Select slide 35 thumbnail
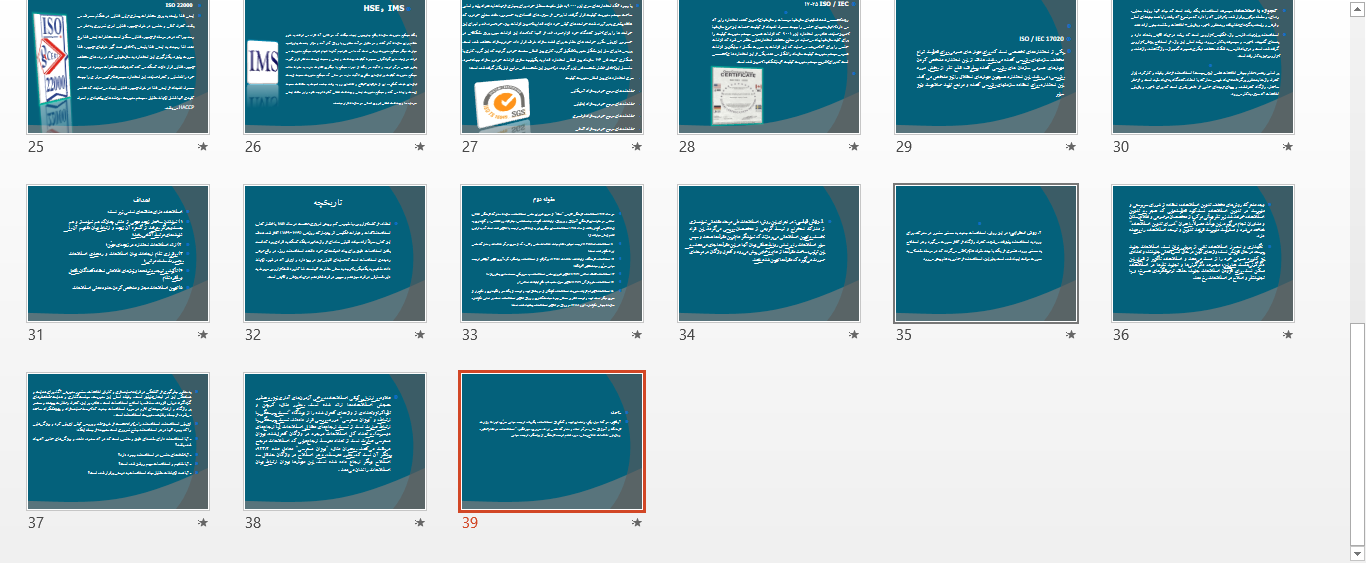The width and height of the screenshot is (1366, 563). [x=986, y=253]
